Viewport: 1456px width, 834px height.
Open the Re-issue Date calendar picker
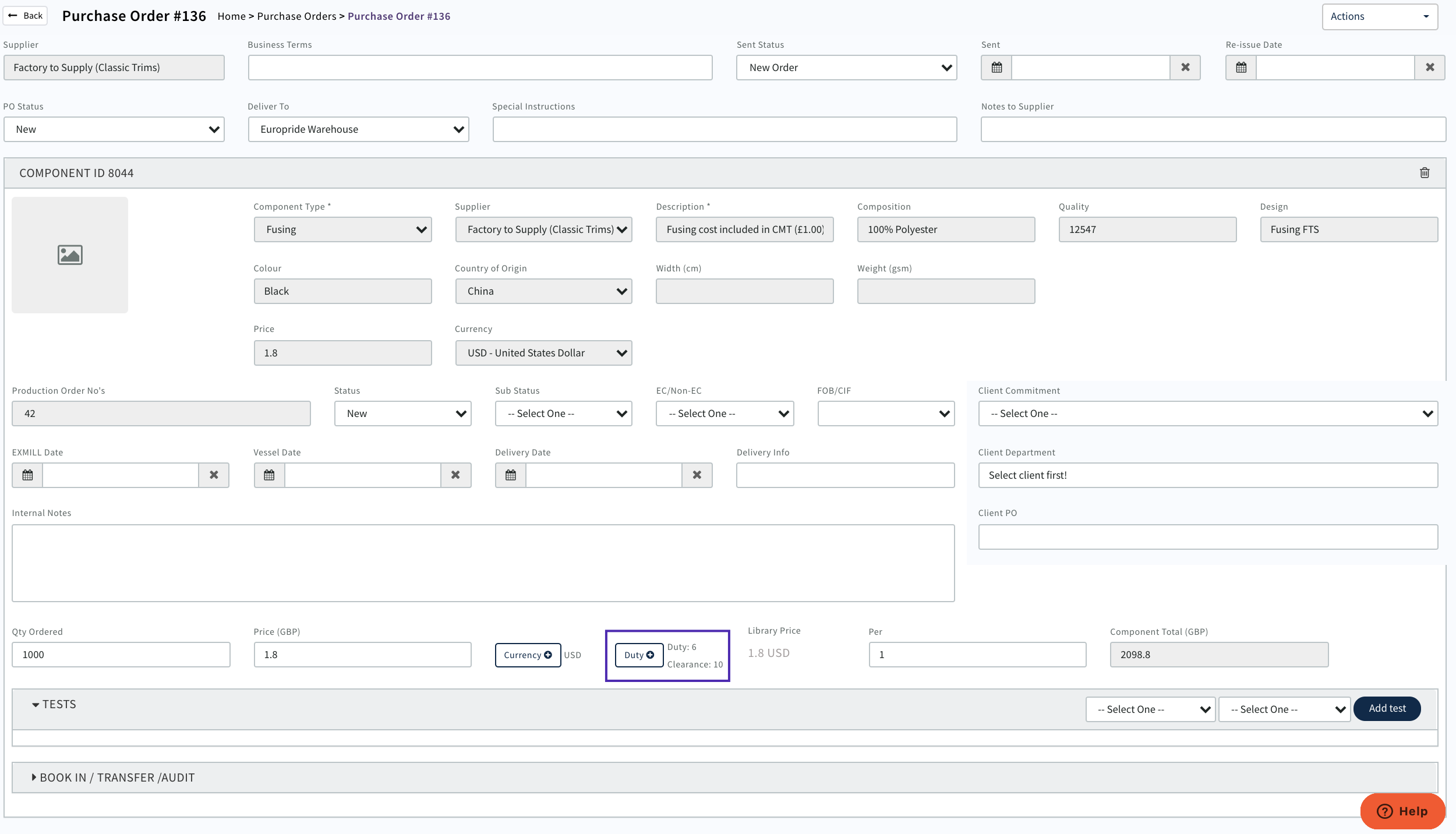pyautogui.click(x=1241, y=68)
